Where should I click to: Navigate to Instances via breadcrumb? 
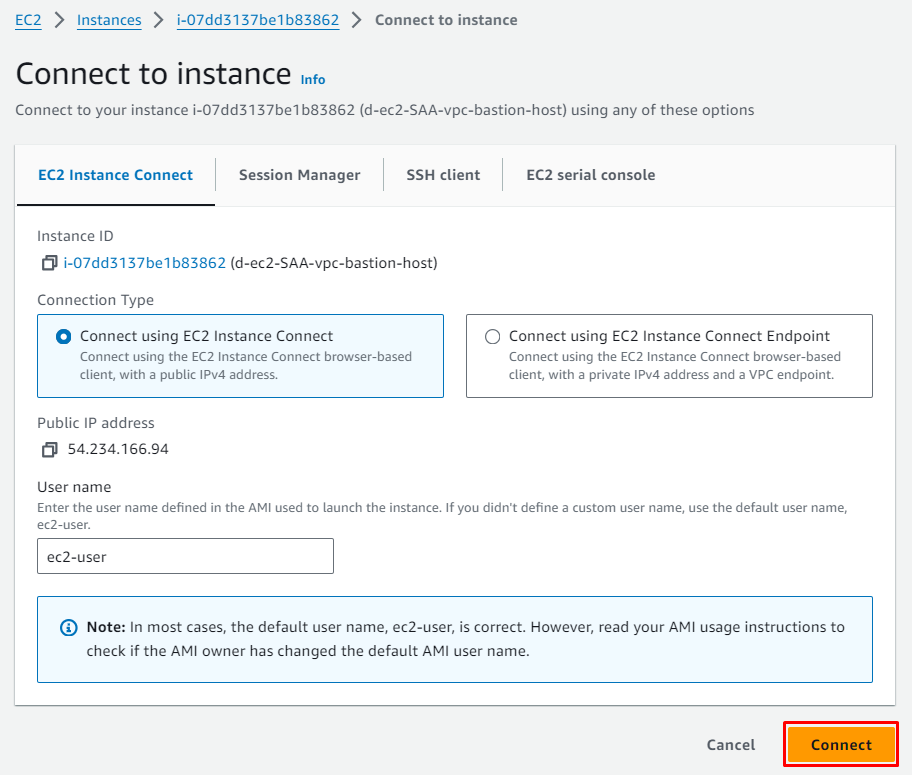109,20
